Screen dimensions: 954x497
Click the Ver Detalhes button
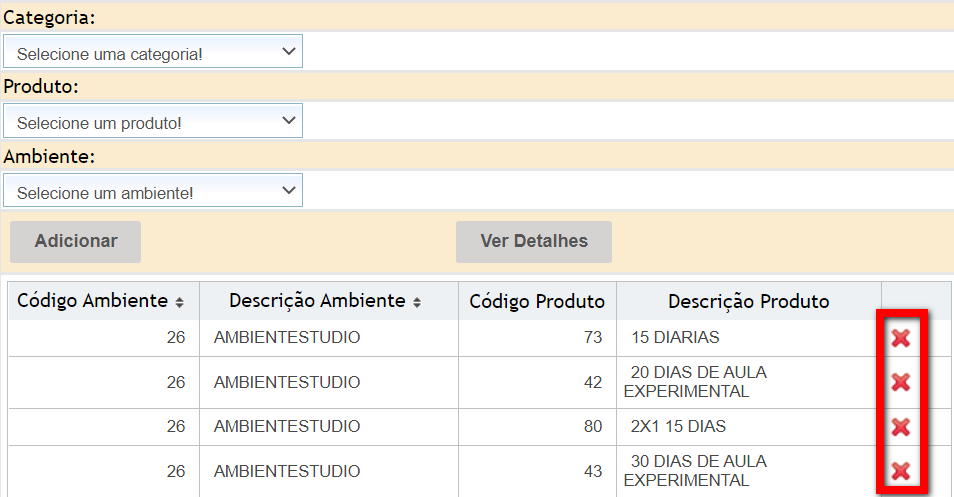(534, 241)
